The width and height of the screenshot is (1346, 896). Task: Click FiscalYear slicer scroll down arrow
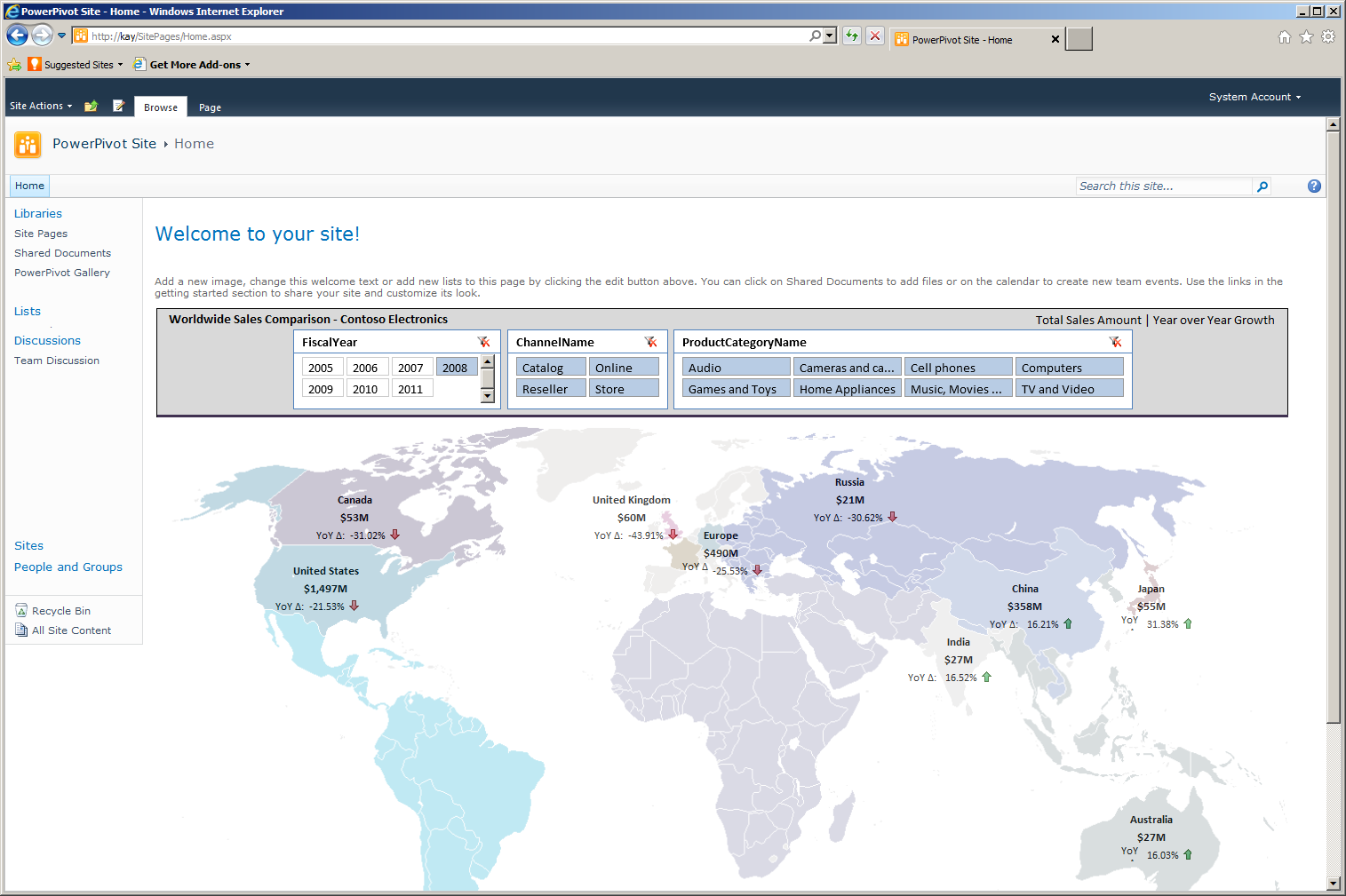click(x=487, y=396)
